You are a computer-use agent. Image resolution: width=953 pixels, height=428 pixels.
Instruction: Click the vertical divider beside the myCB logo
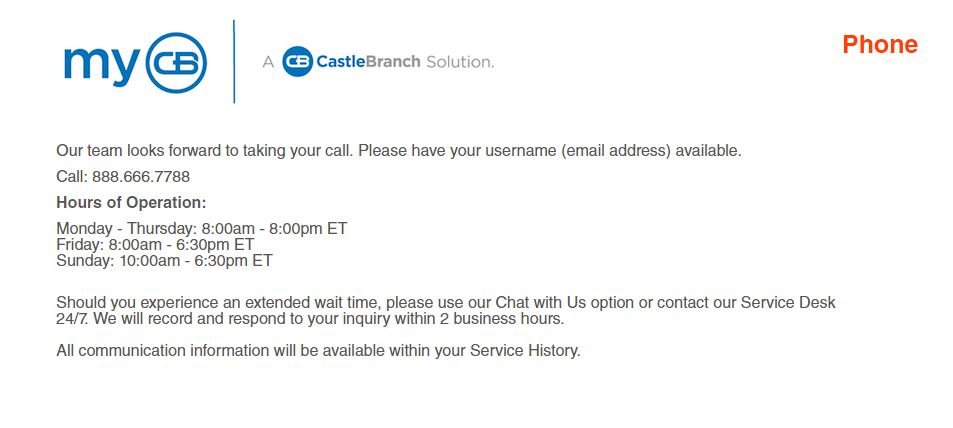click(234, 61)
